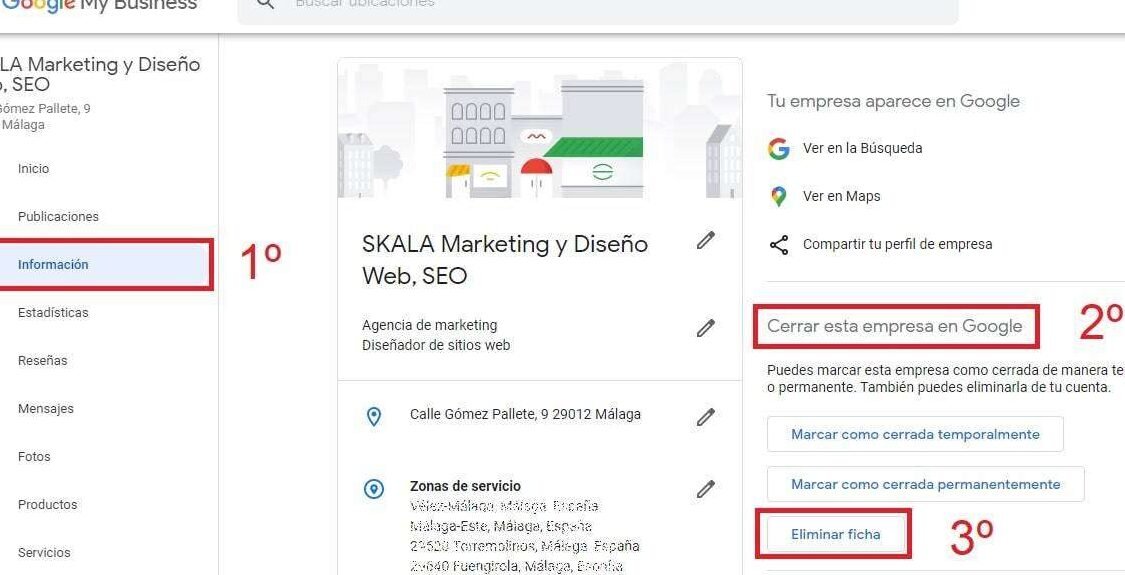Click the storefront illustration banner
The width and height of the screenshot is (1125, 575).
coord(540,128)
